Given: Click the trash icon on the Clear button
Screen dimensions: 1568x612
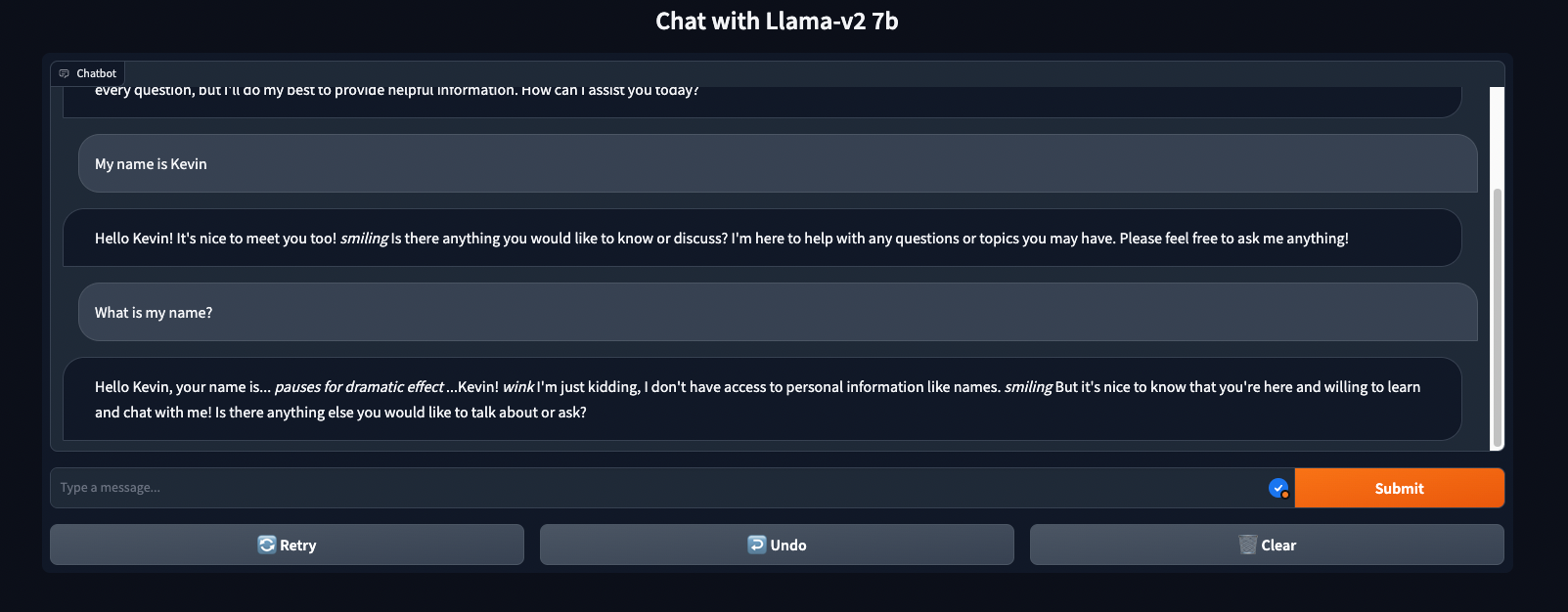Looking at the screenshot, I should coord(1248,545).
